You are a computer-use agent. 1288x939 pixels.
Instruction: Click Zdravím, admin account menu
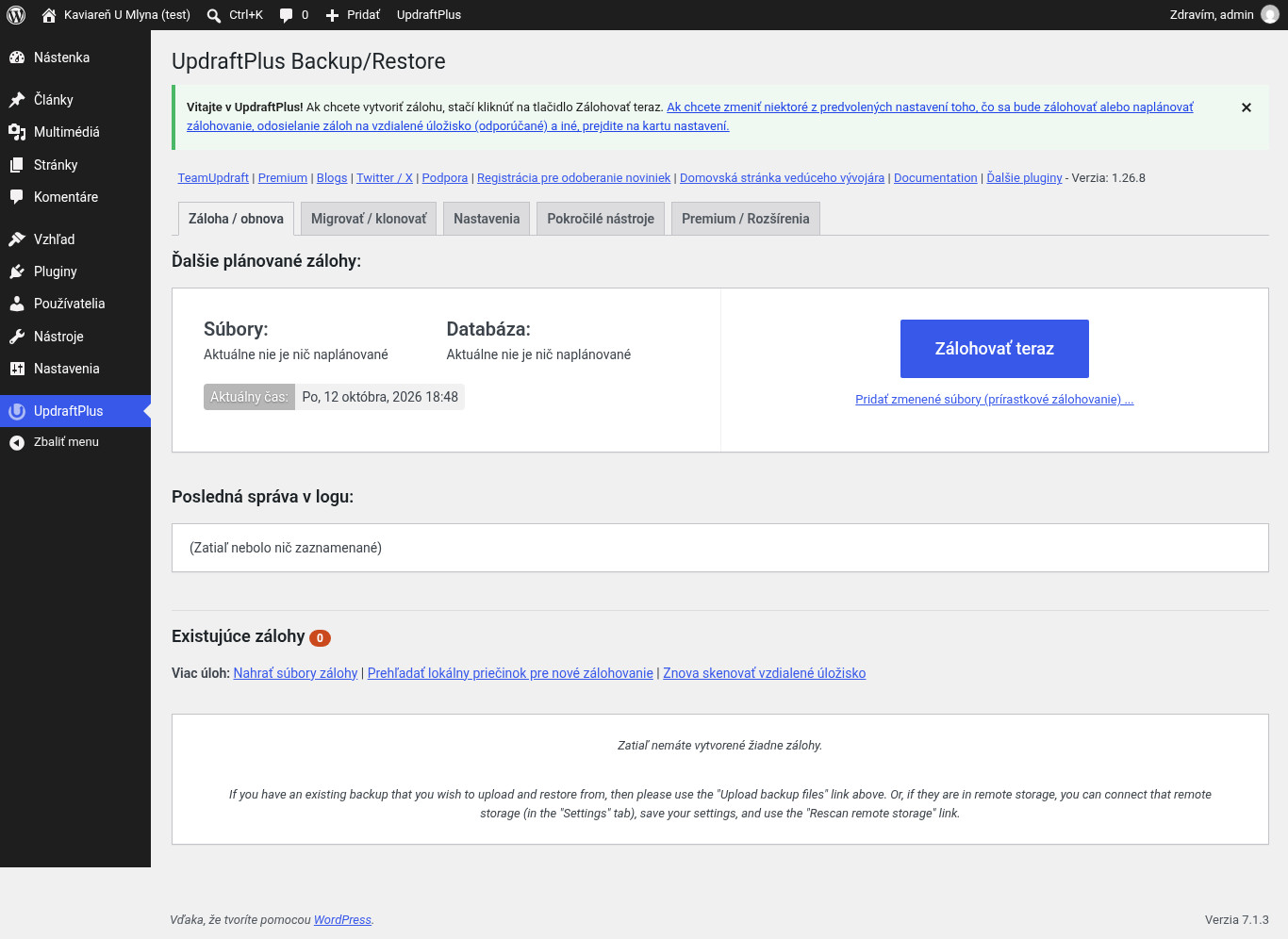(1224, 15)
